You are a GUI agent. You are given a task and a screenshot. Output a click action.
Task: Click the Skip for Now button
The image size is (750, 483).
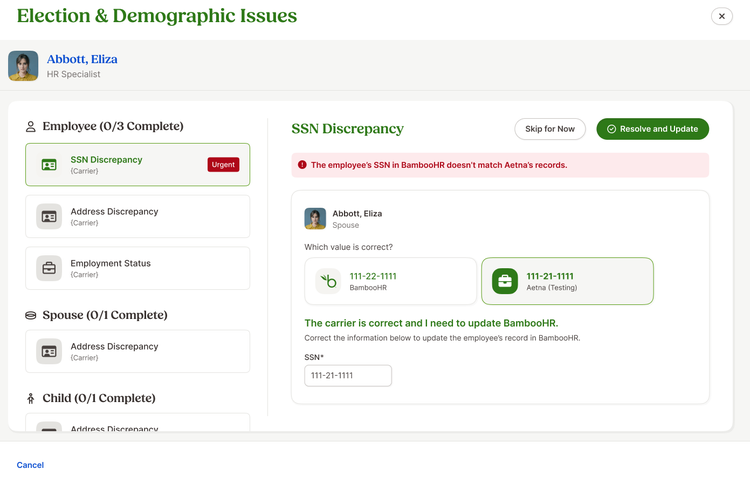point(550,129)
